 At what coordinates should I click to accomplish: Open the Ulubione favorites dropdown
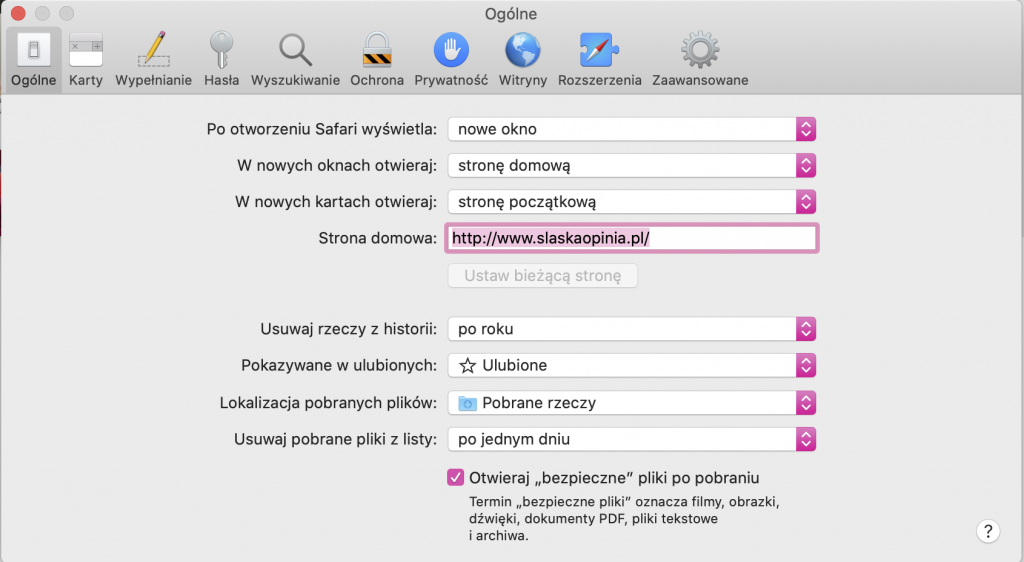point(632,366)
